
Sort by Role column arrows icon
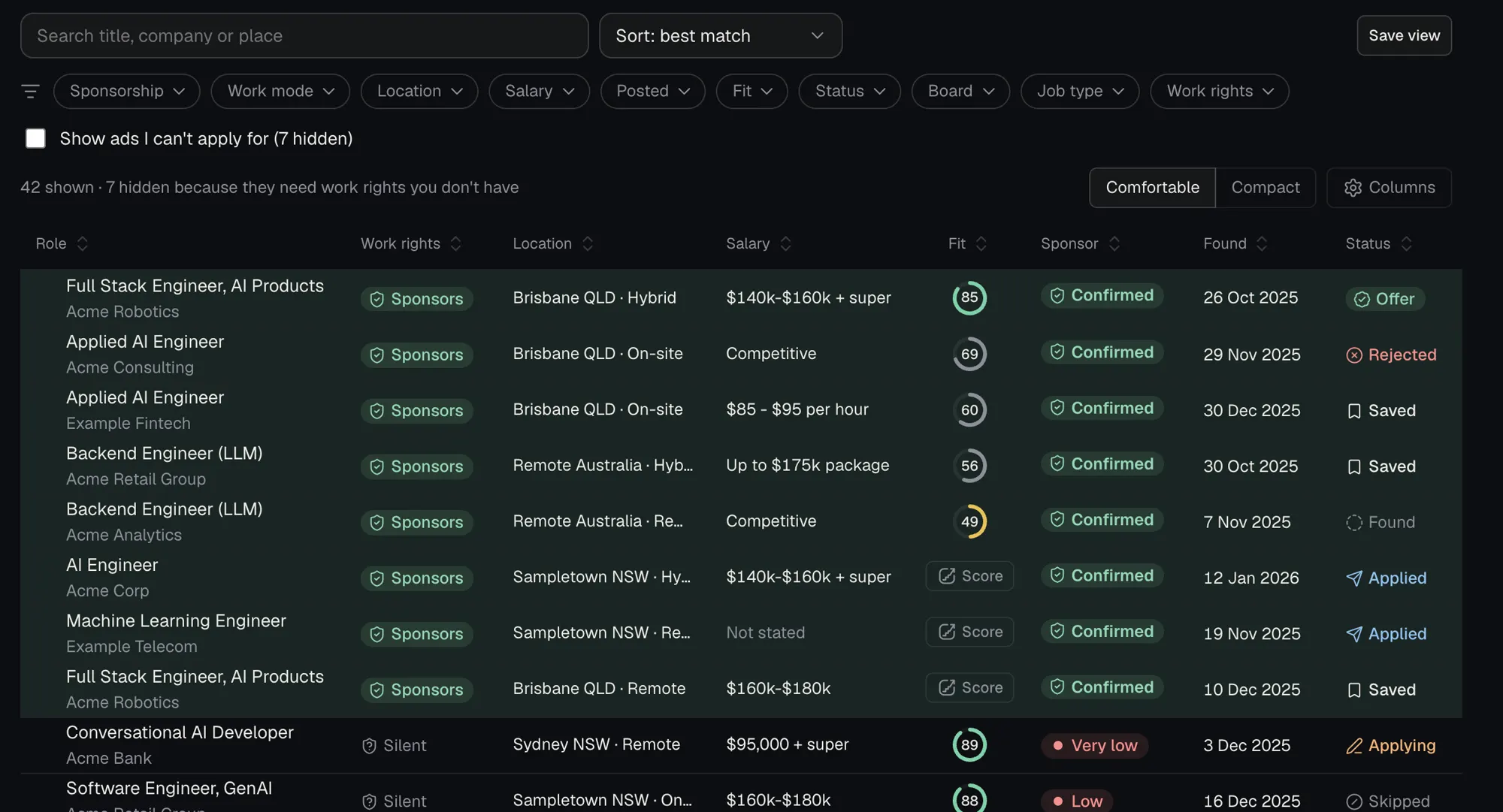pos(83,243)
